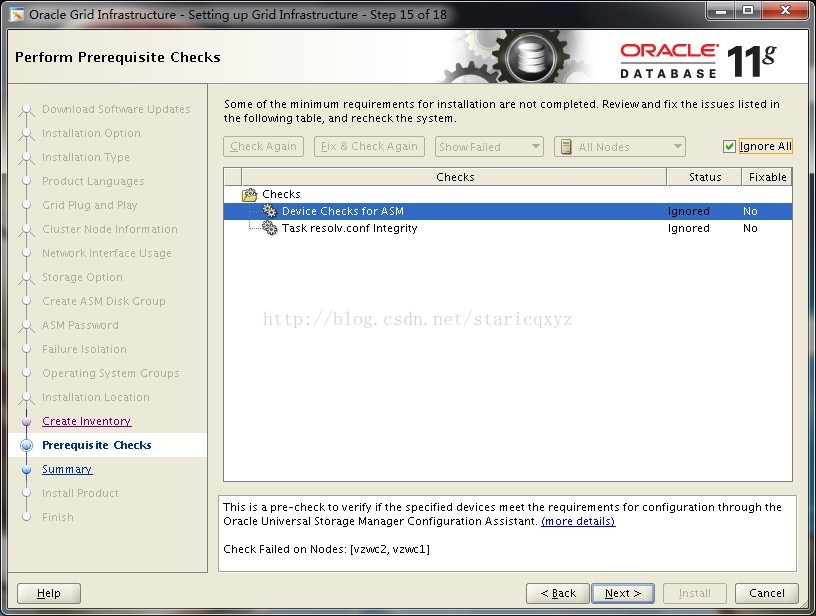Viewport: 816px width, 616px height.
Task: Click the No fixable value for Device Checks row
Action: (750, 211)
